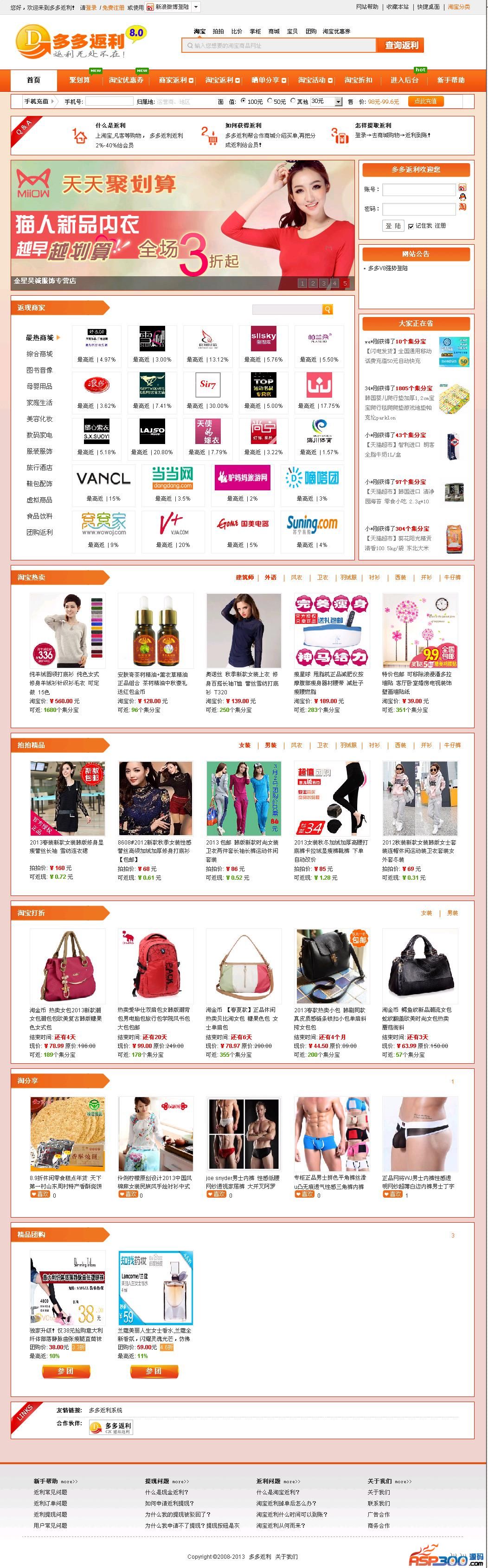The image size is (488, 1568).
Task: Toggle the 记住我 remember-me checkbox
Action: click(411, 226)
